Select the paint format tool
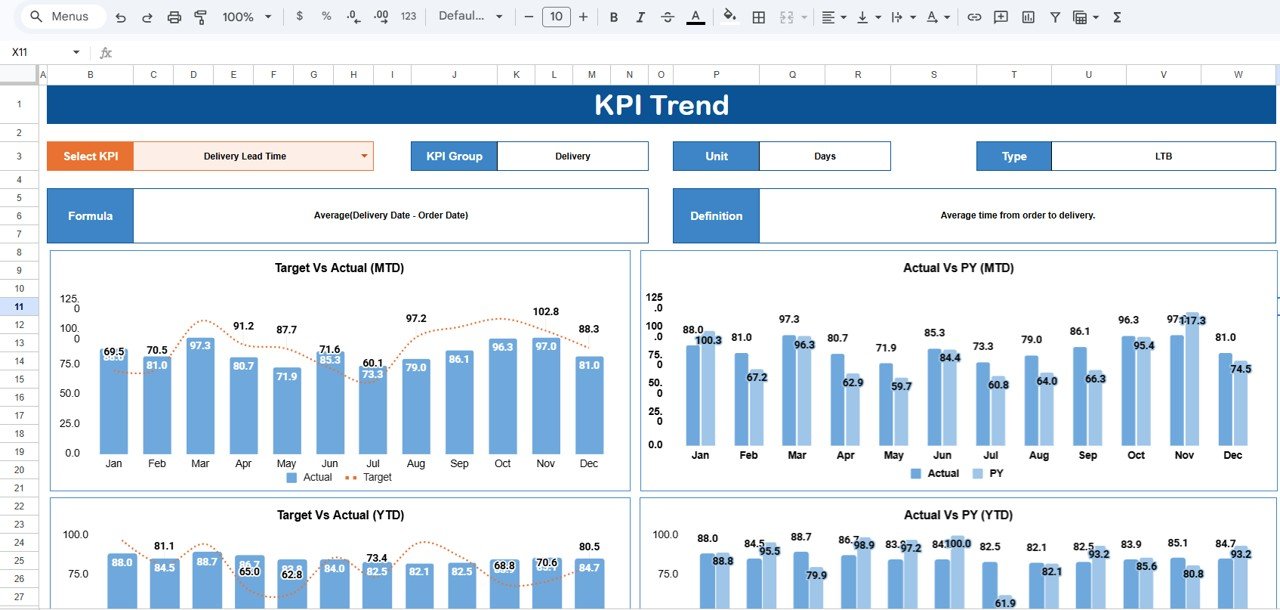 click(x=200, y=17)
